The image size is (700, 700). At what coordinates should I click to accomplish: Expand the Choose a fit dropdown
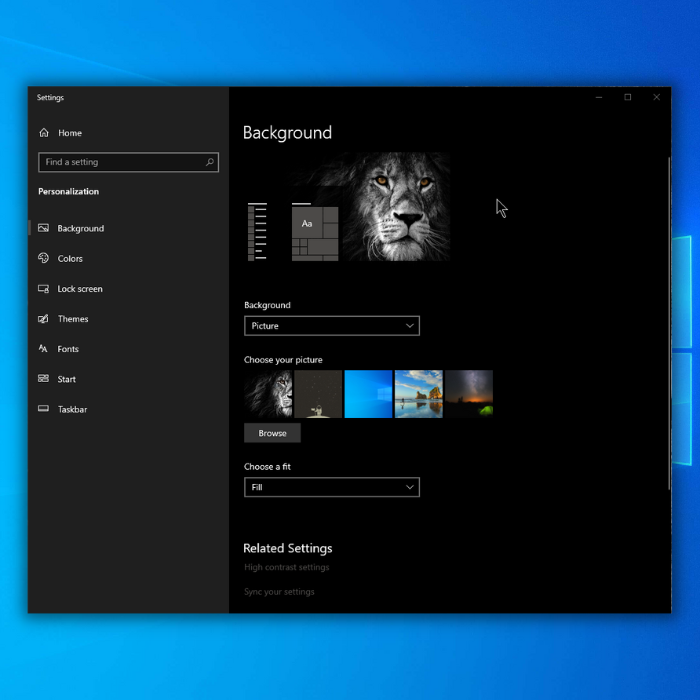[x=331, y=487]
